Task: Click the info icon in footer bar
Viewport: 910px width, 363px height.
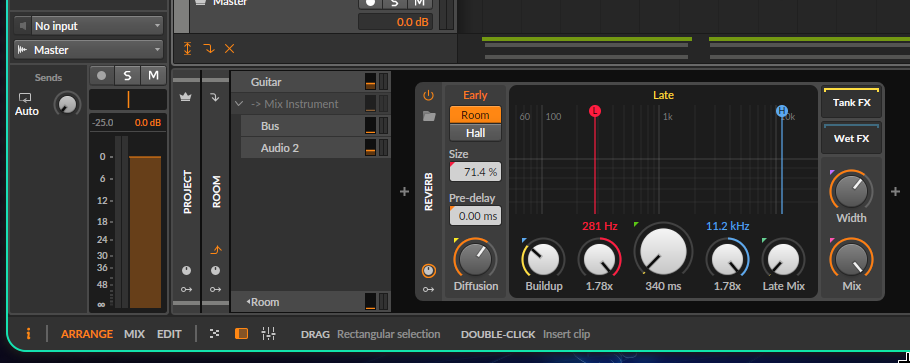Action: (x=28, y=334)
